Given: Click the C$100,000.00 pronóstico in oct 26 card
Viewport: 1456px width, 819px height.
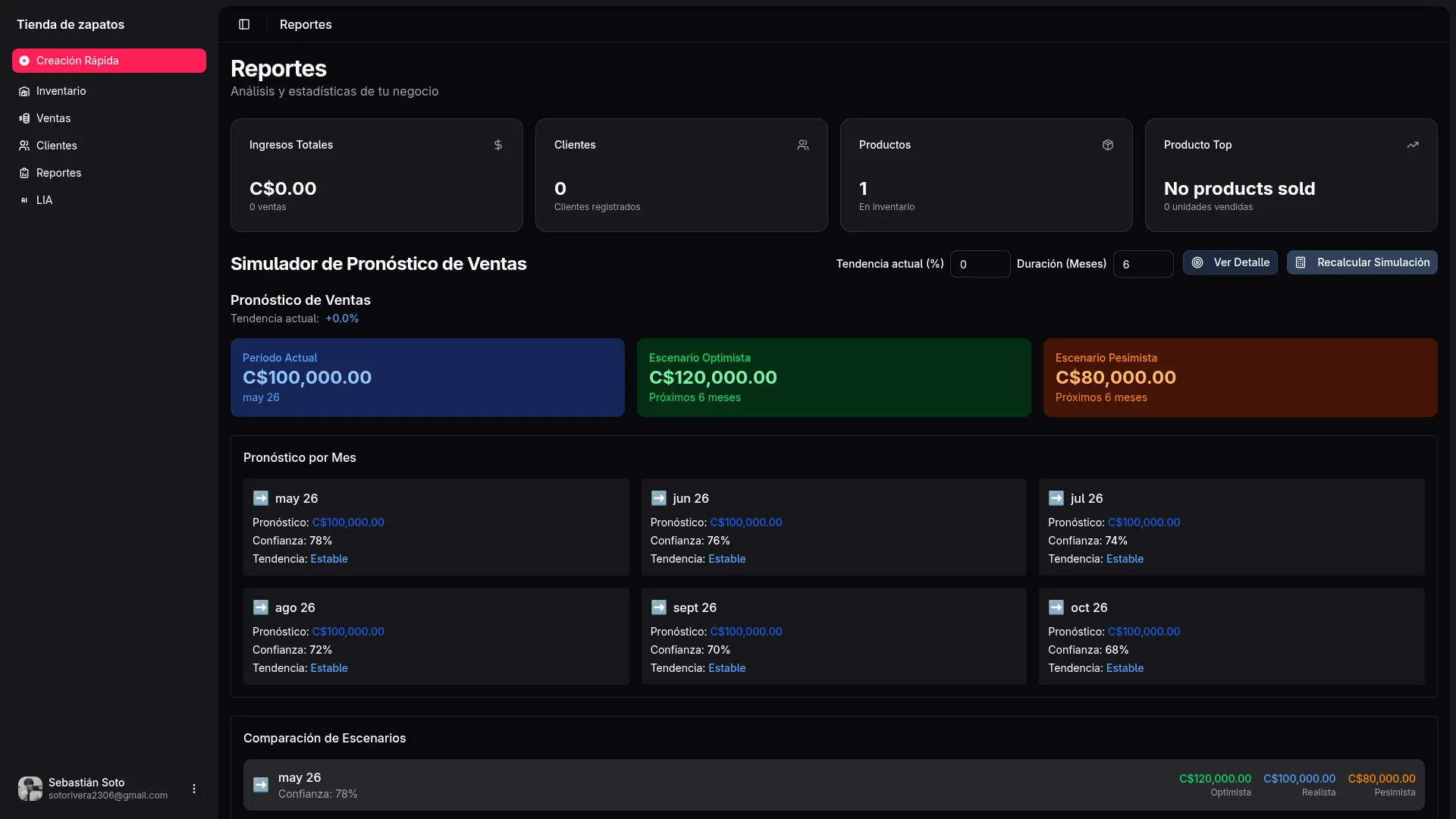Looking at the screenshot, I should pos(1144,632).
